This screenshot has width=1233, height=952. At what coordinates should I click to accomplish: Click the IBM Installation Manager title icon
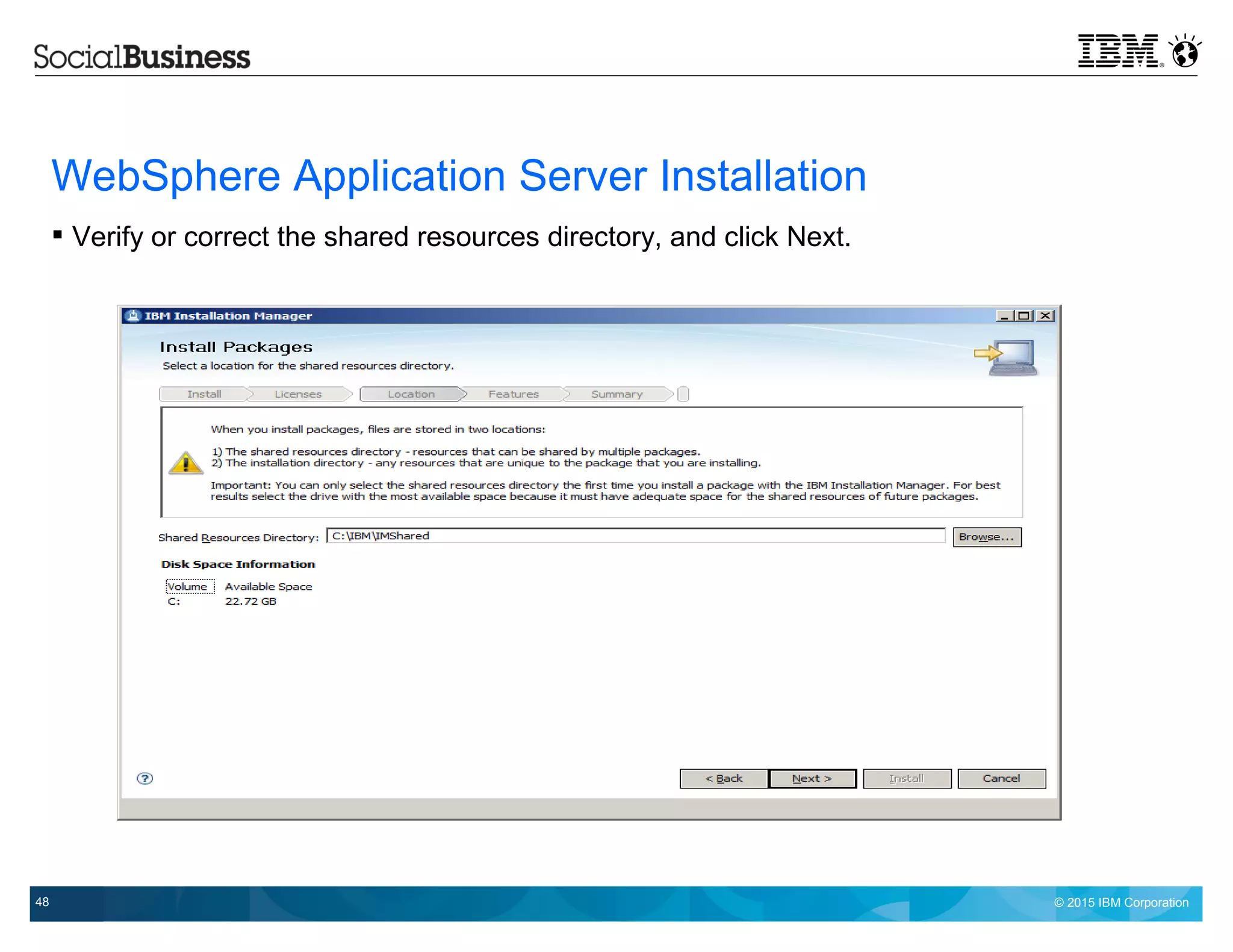point(132,315)
